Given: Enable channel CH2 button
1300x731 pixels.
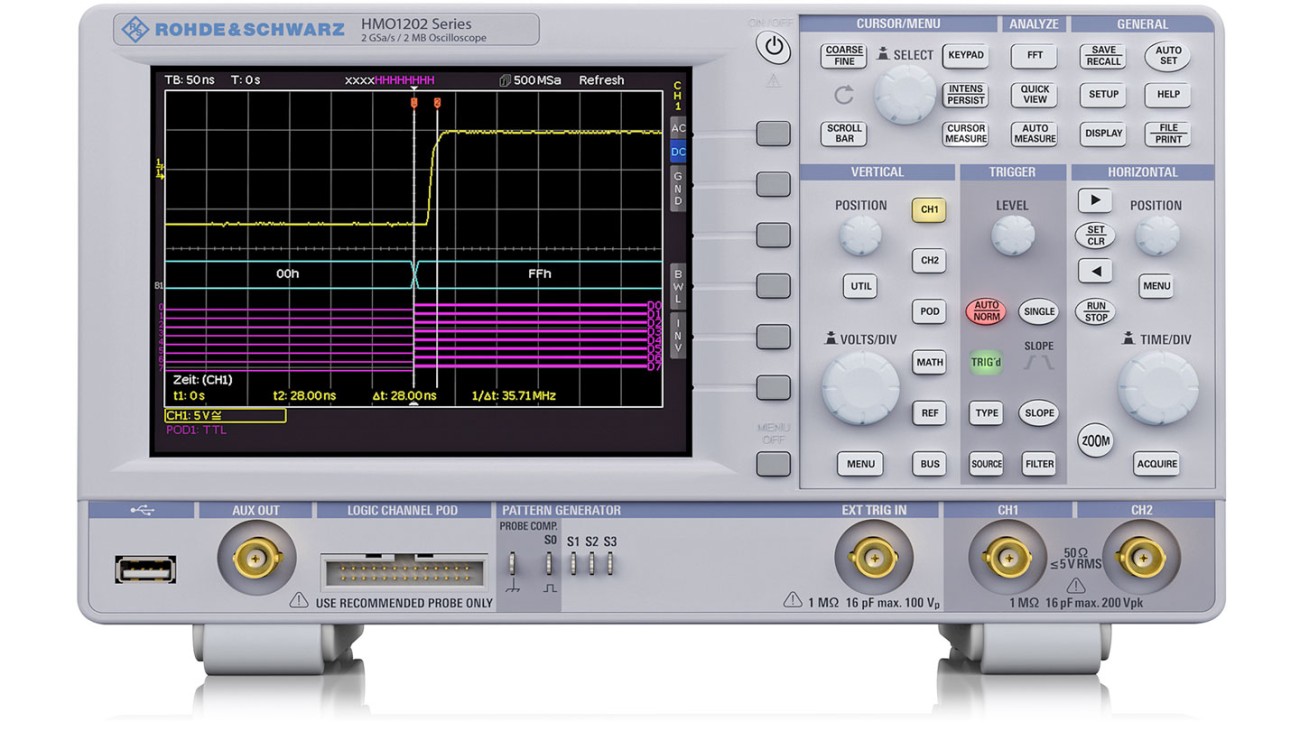Looking at the screenshot, I should (x=929, y=261).
